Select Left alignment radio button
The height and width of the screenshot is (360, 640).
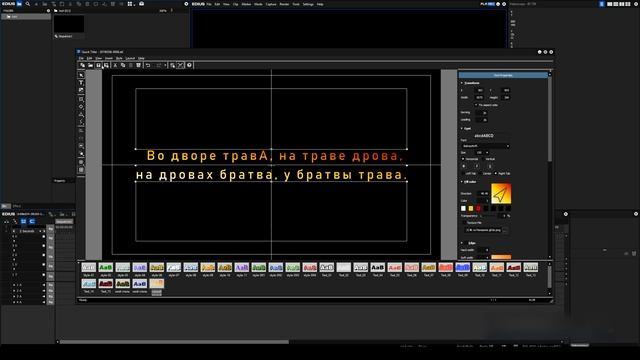(x=463, y=173)
